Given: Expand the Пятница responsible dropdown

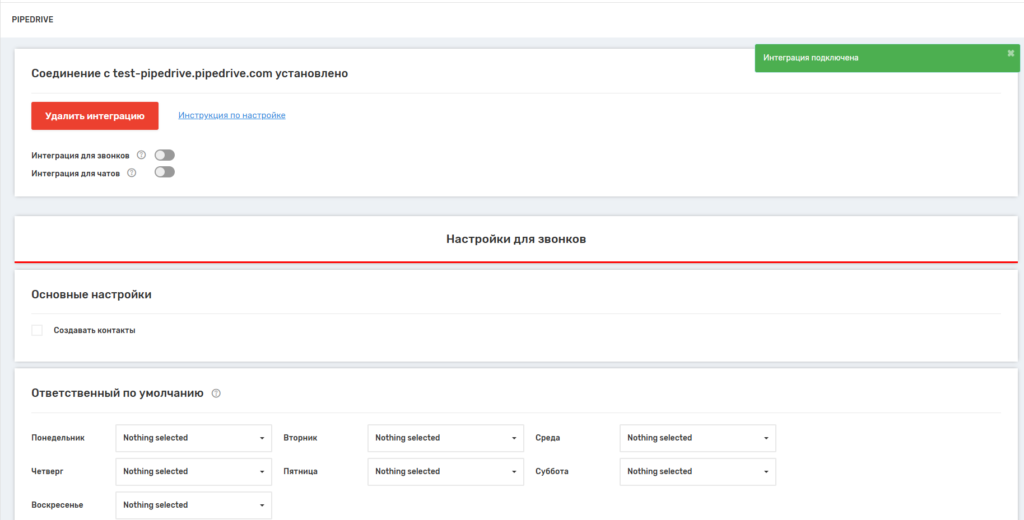Looking at the screenshot, I should pos(445,471).
